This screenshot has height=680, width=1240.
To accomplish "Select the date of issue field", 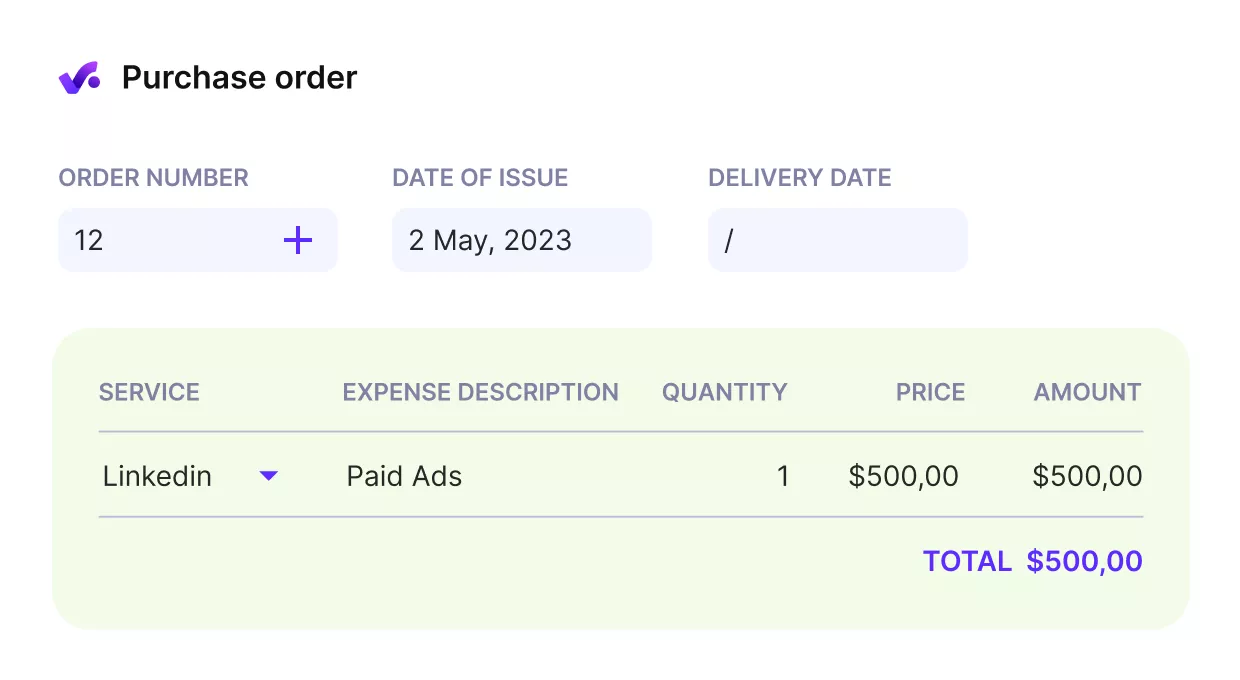I will pyautogui.click(x=521, y=240).
